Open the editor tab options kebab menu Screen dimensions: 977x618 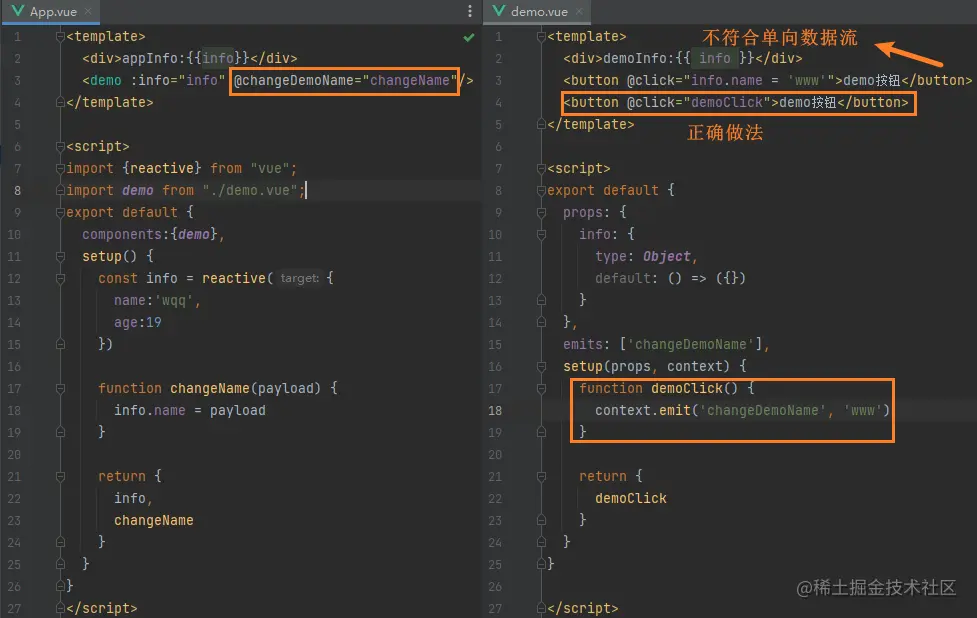point(470,11)
